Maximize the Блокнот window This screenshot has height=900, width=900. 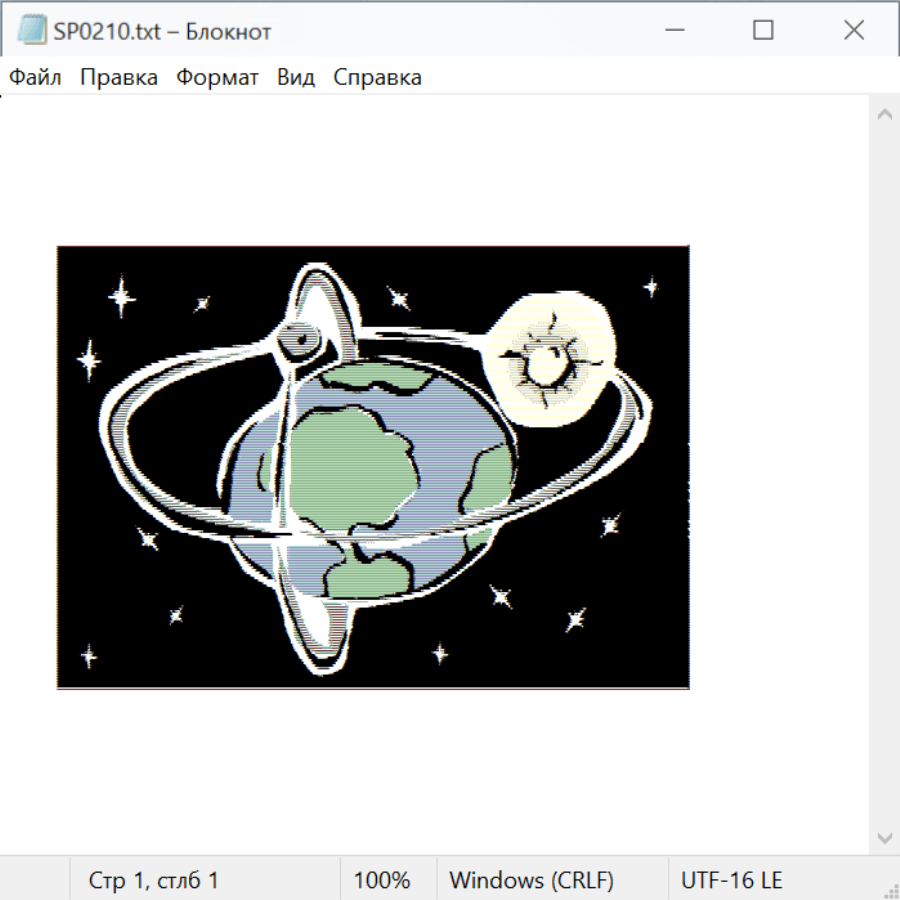pos(763,30)
